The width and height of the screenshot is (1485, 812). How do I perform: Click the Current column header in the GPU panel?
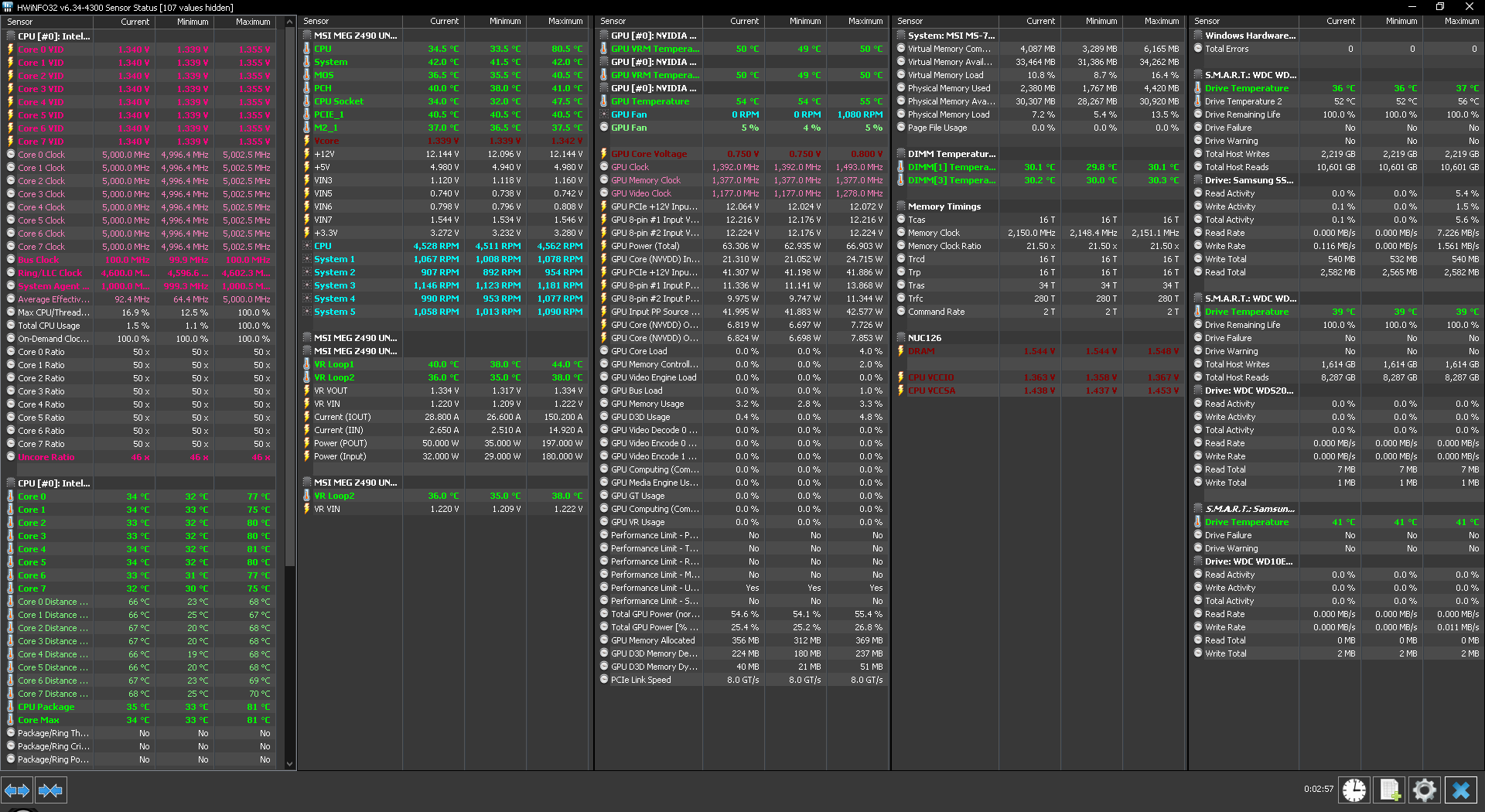[x=735, y=22]
